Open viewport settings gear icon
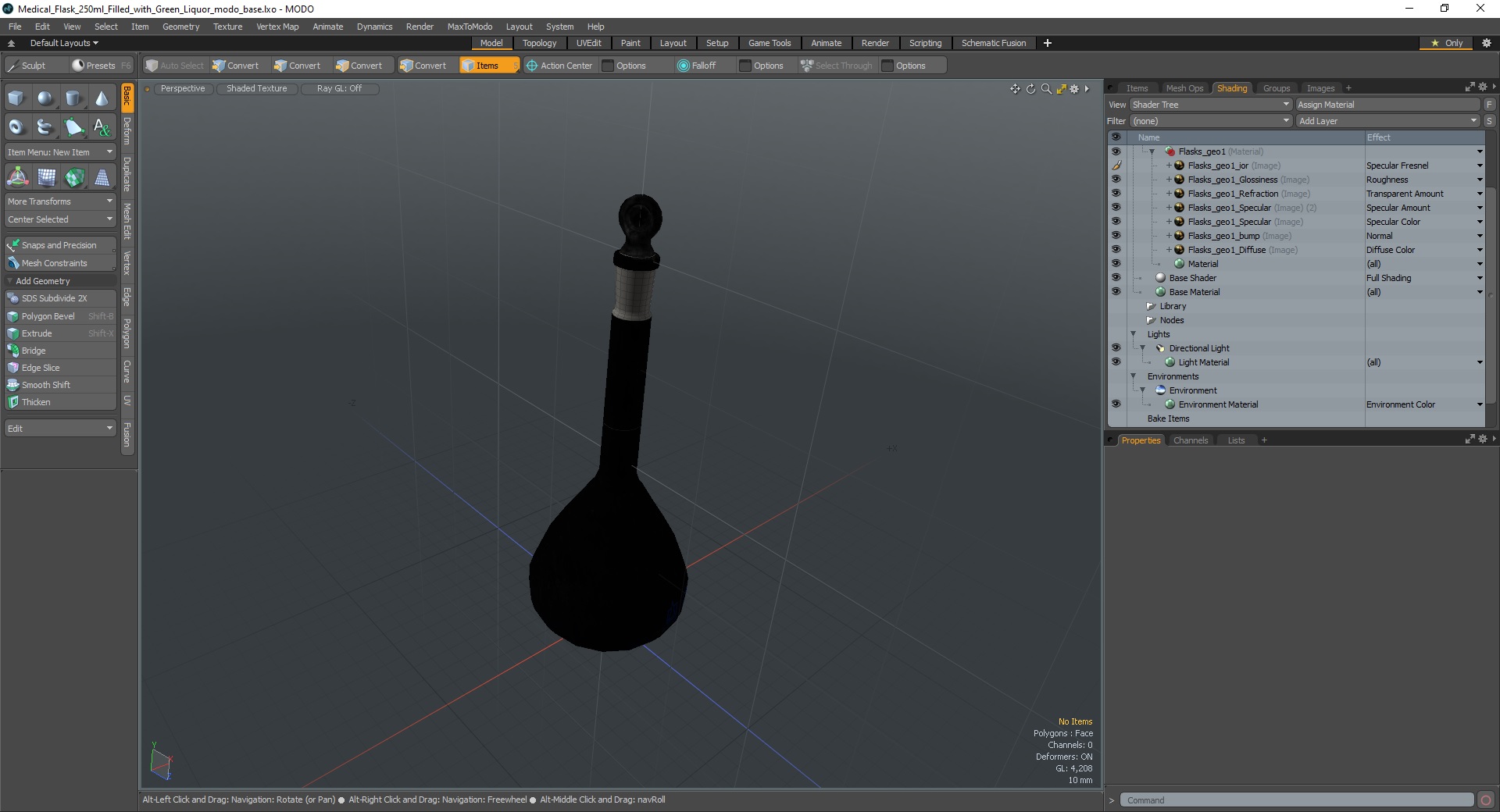The width and height of the screenshot is (1500, 812). click(1074, 89)
